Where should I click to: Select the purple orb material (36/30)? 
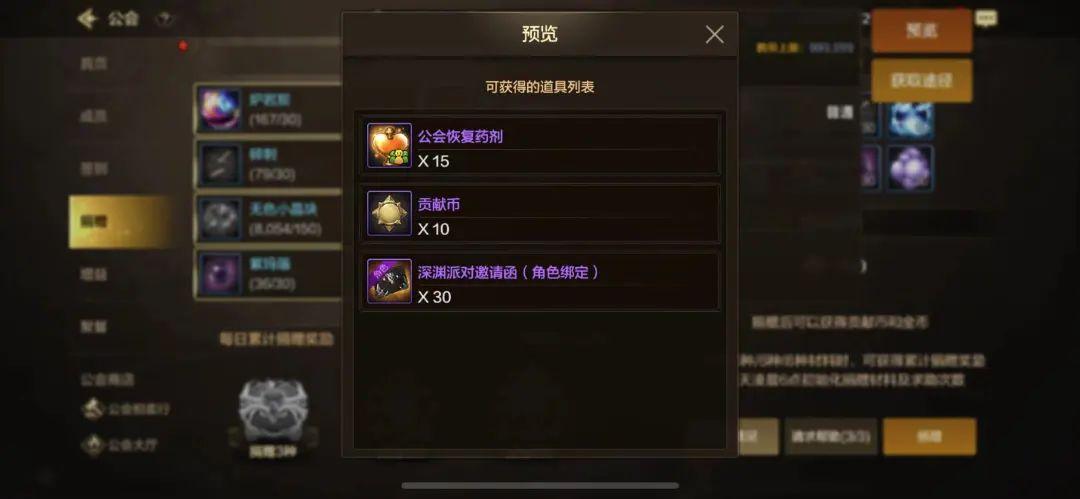click(x=268, y=274)
